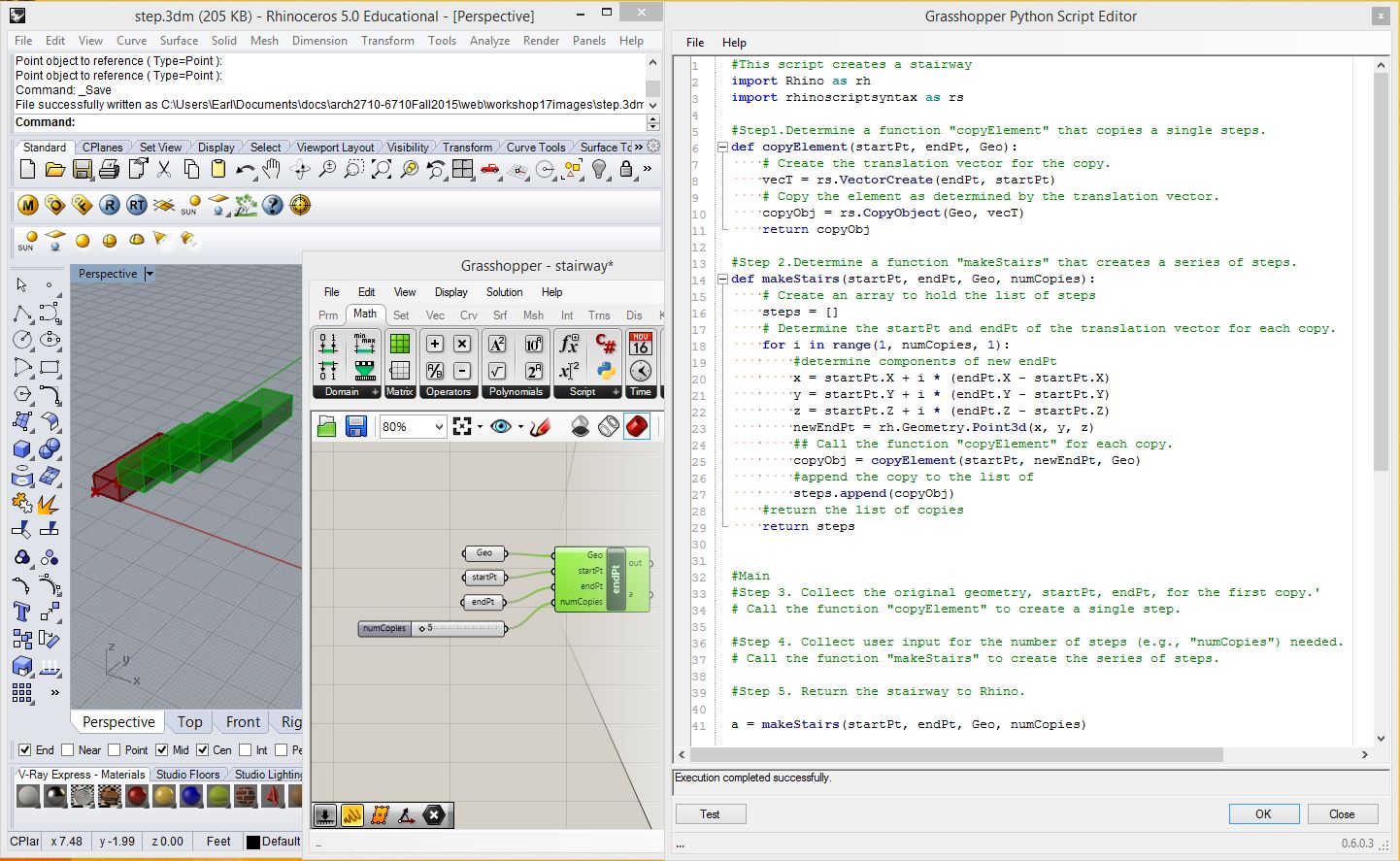Image resolution: width=1400 pixels, height=861 pixels.
Task: Select the Square root polynomial component
Action: [x=496, y=371]
